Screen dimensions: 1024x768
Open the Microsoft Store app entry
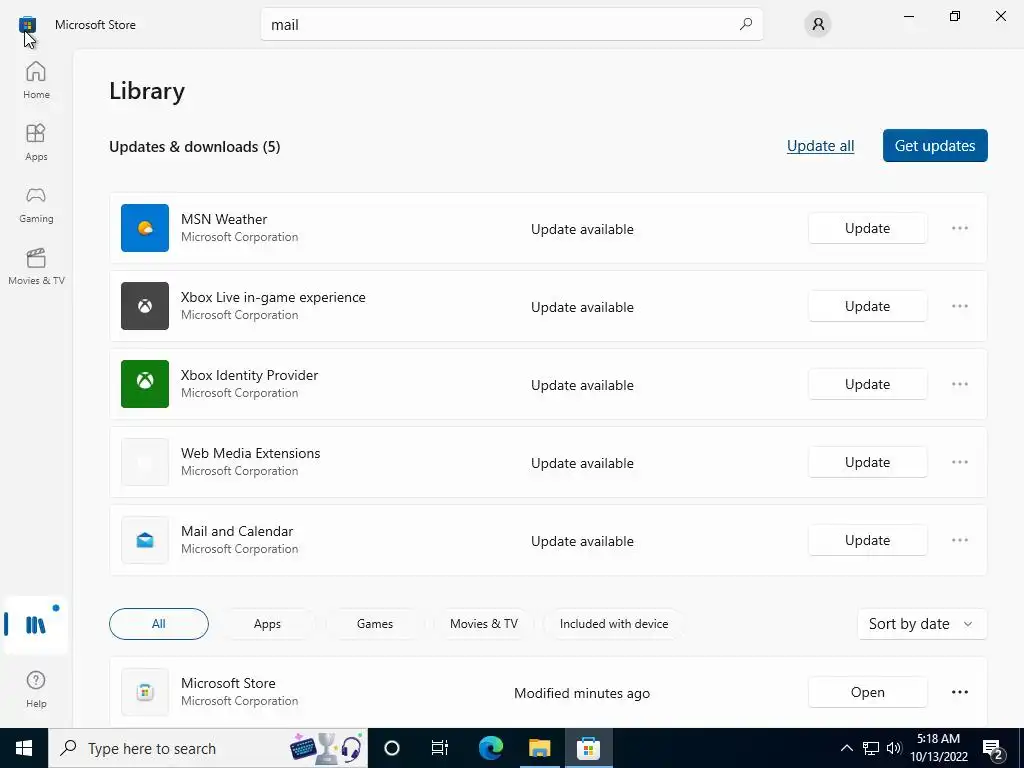coord(867,692)
